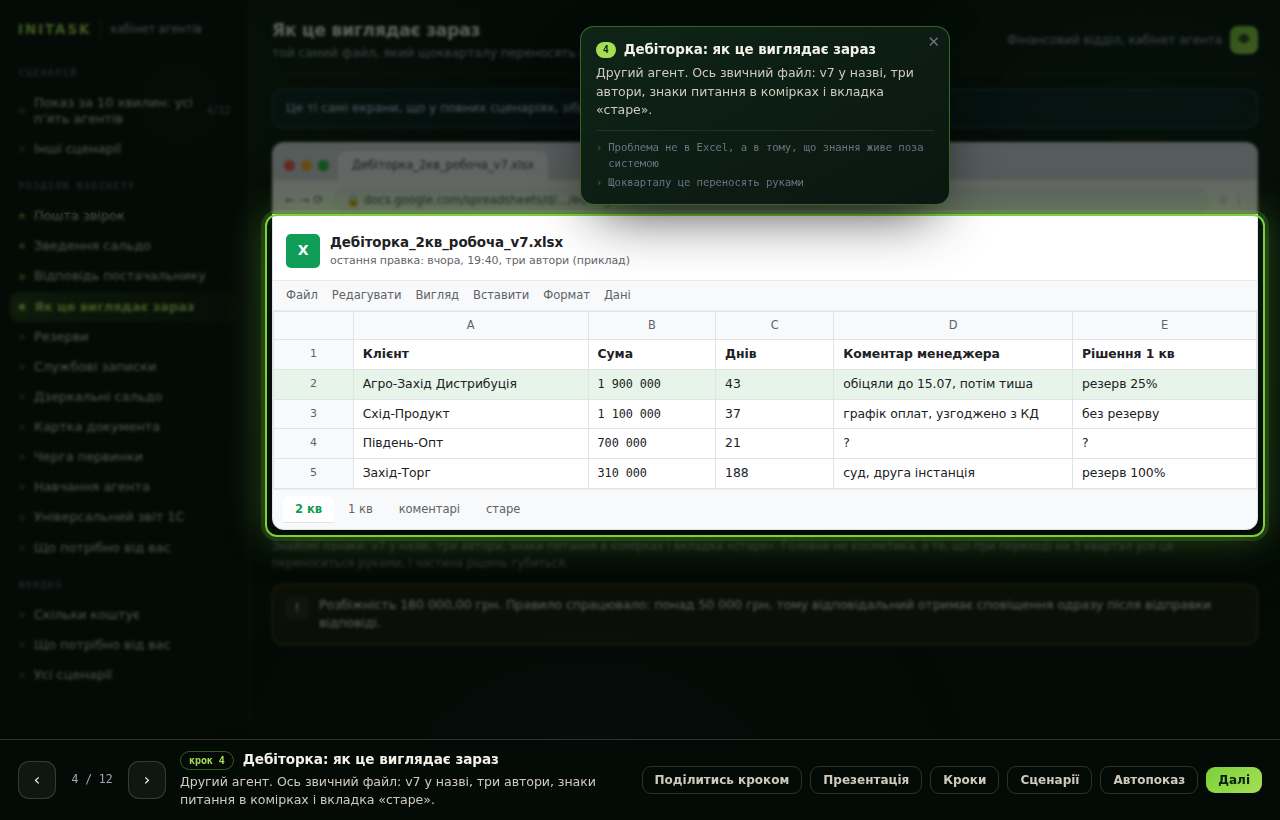Open the Файл menu

[x=302, y=295]
